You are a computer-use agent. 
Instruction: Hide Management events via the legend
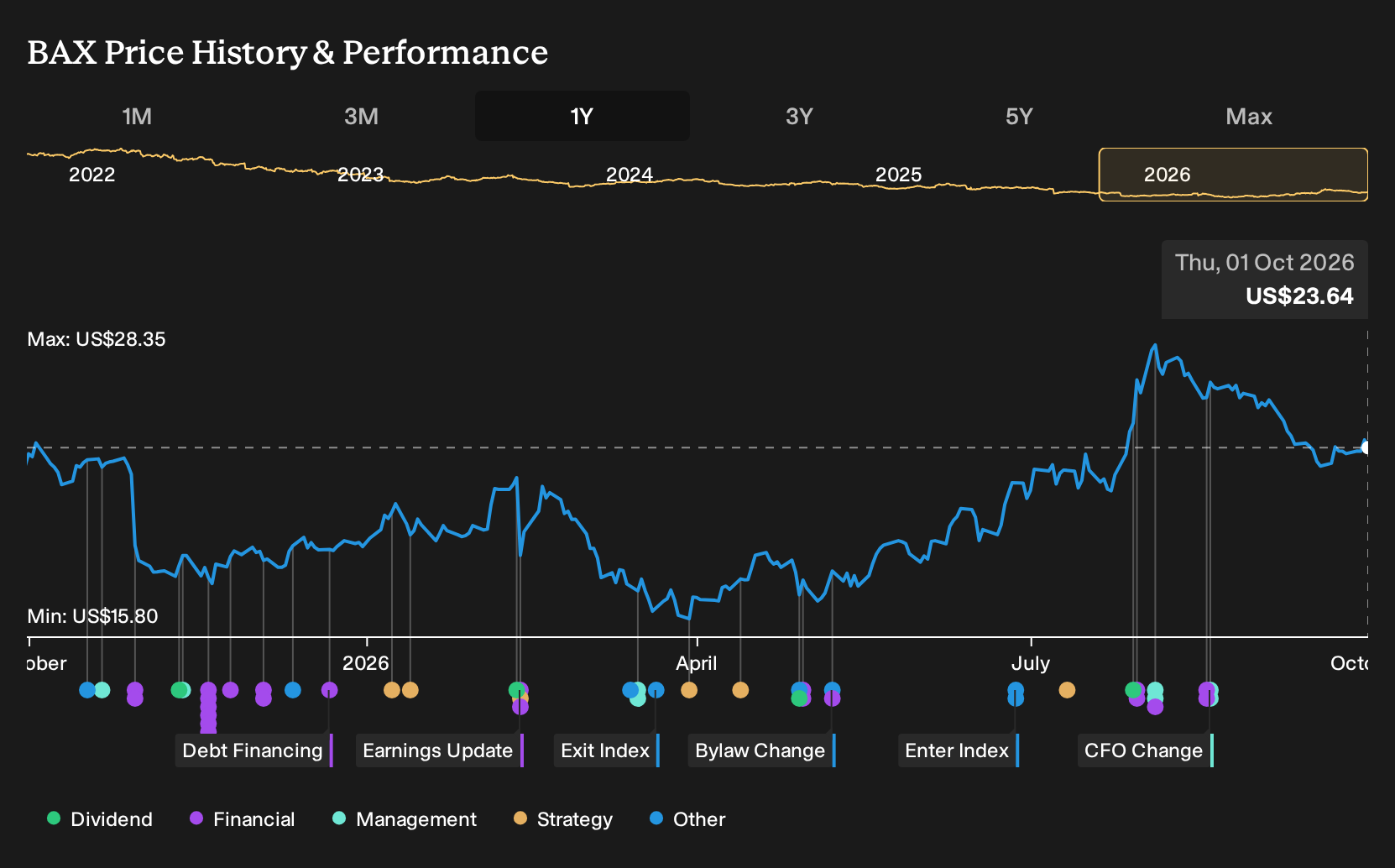[405, 819]
